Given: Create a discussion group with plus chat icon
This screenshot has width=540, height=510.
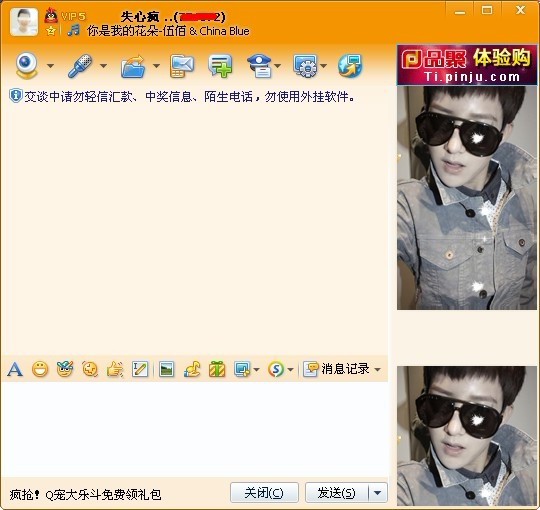Looking at the screenshot, I should pos(220,66).
